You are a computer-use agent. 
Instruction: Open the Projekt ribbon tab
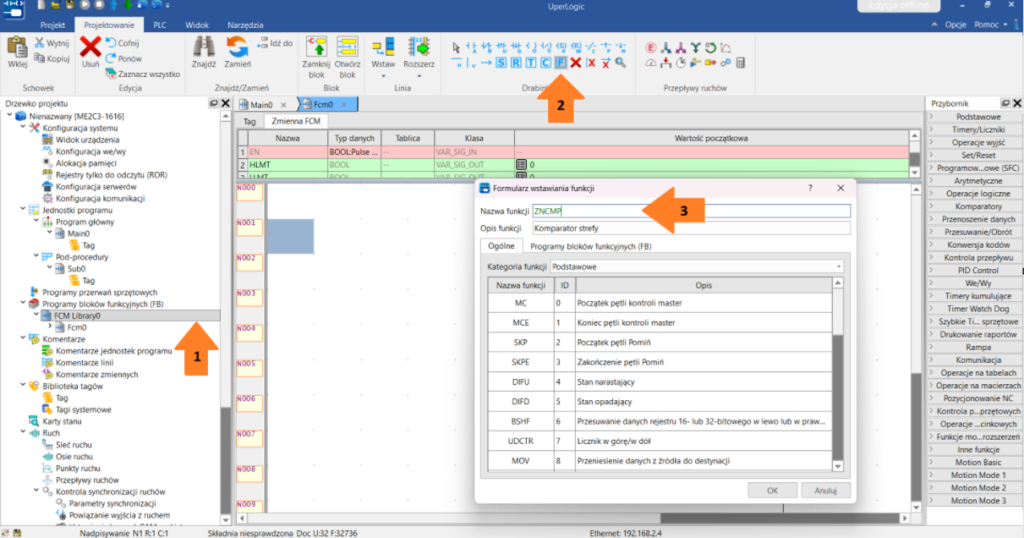[x=52, y=25]
